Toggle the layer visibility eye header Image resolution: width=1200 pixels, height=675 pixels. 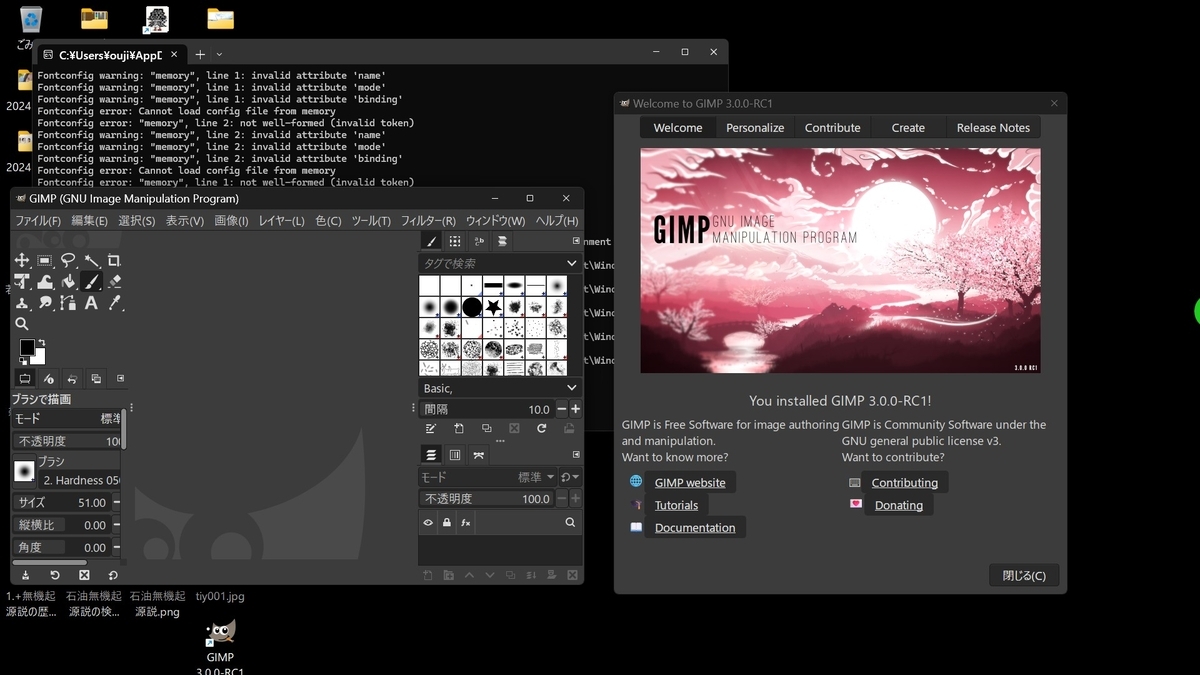click(x=428, y=522)
